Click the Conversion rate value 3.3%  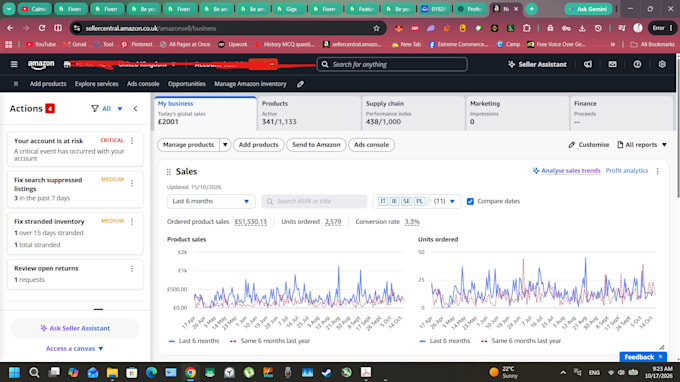click(412, 222)
